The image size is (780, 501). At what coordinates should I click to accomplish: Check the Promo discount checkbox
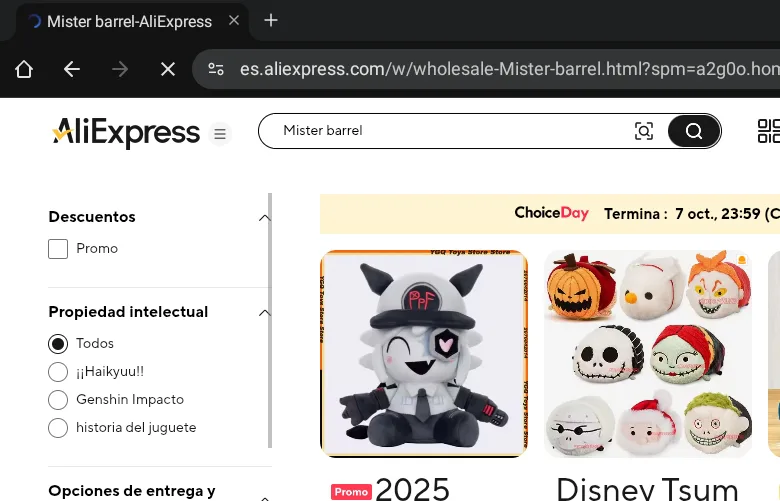pyautogui.click(x=58, y=249)
